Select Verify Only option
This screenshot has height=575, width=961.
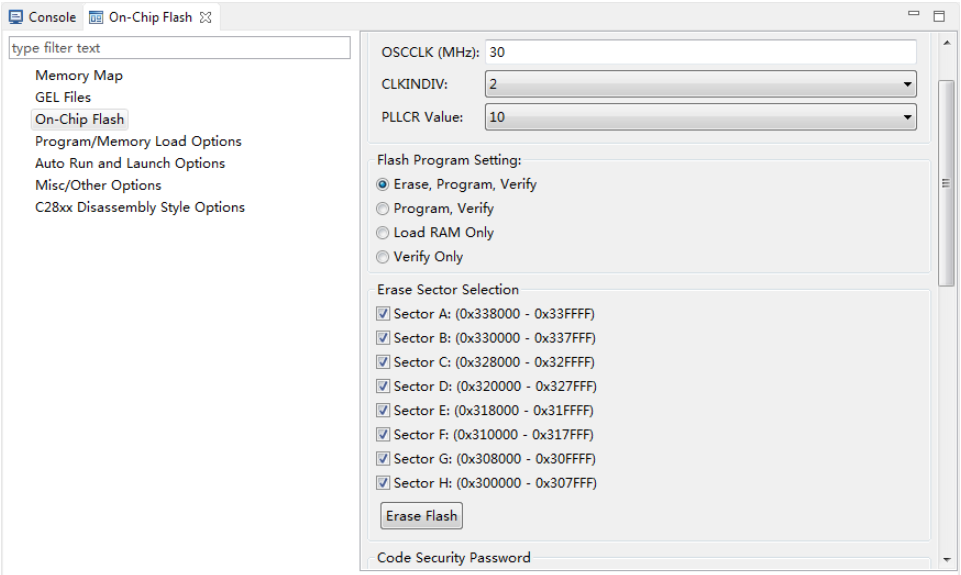382,257
